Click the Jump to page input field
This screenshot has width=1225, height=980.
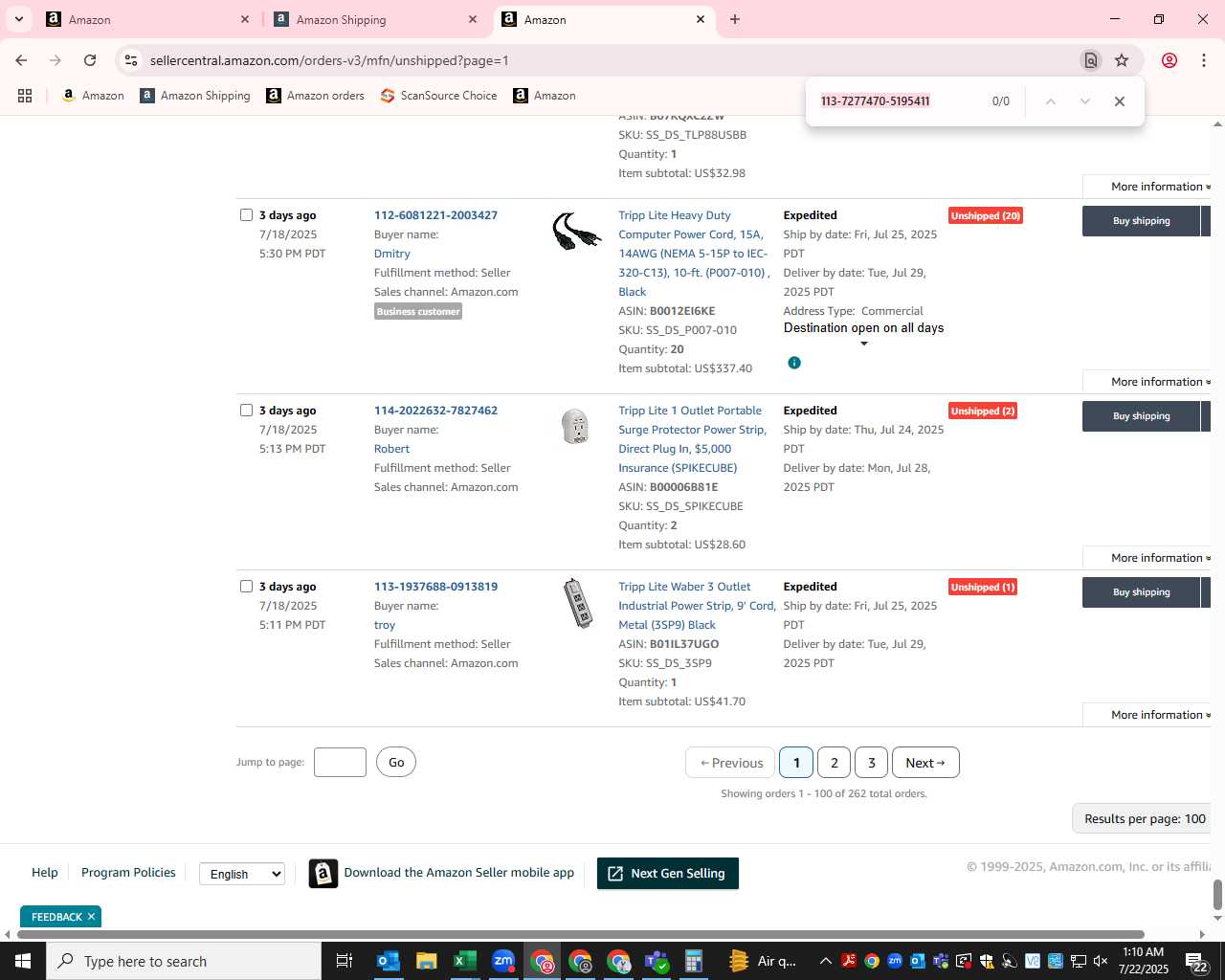[340, 763]
